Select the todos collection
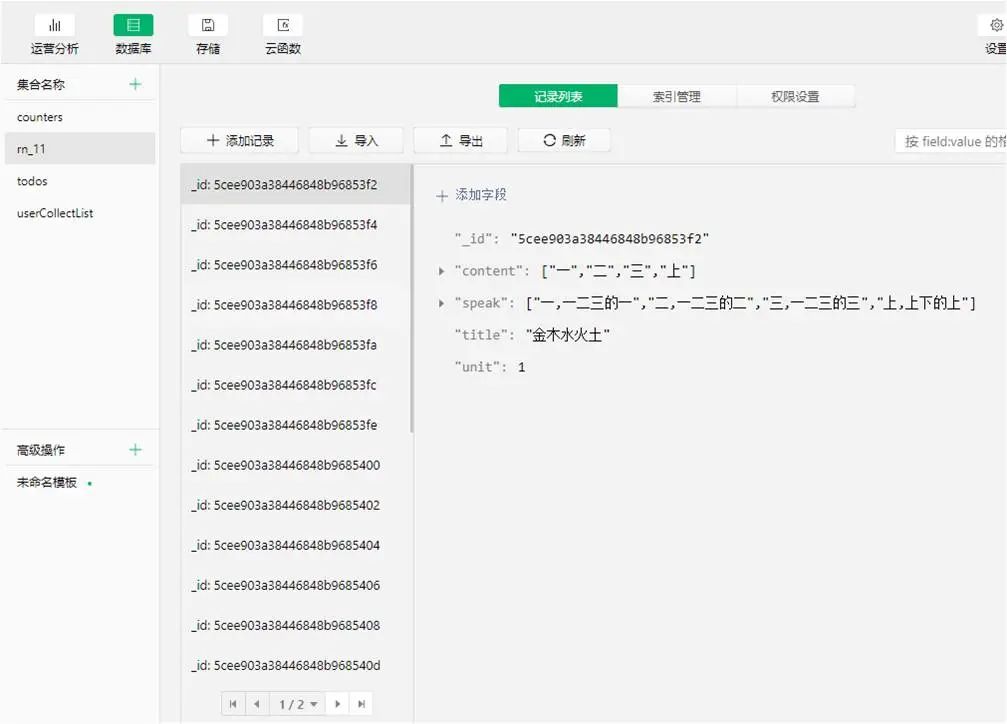1007x724 pixels. pyautogui.click(x=80, y=181)
